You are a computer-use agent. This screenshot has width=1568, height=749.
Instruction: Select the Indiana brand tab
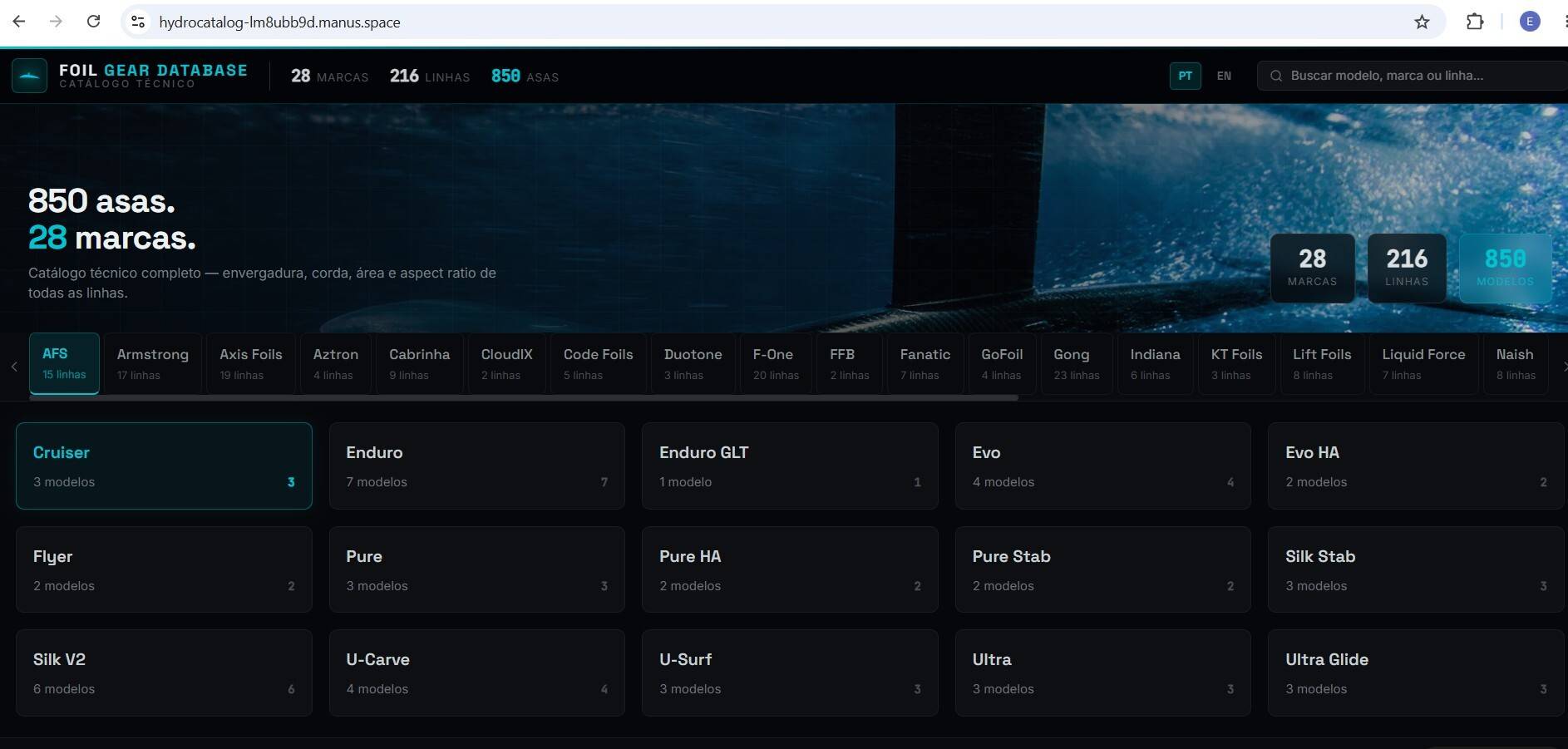coord(1156,363)
